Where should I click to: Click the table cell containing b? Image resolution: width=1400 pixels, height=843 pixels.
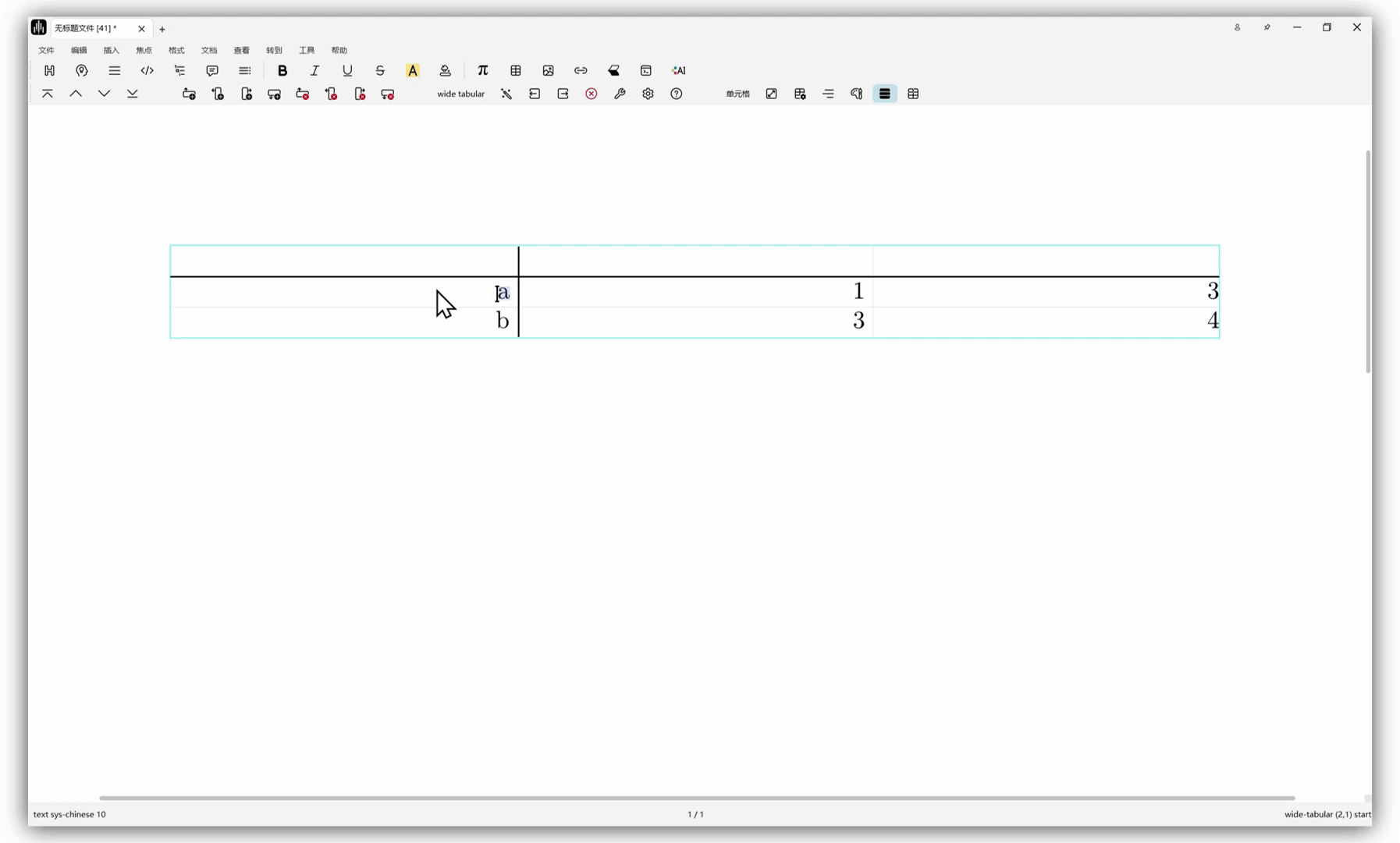pos(344,322)
